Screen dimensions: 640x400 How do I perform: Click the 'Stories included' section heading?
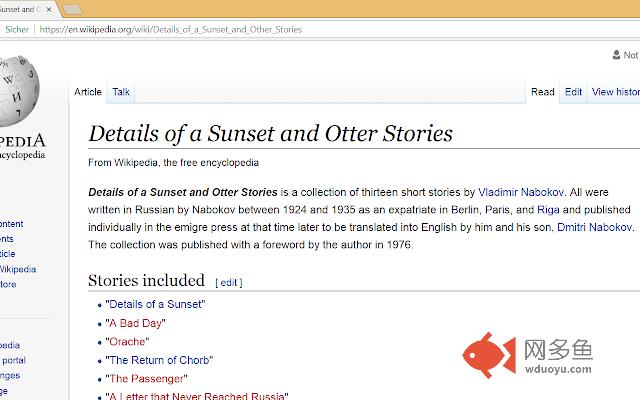click(x=147, y=281)
